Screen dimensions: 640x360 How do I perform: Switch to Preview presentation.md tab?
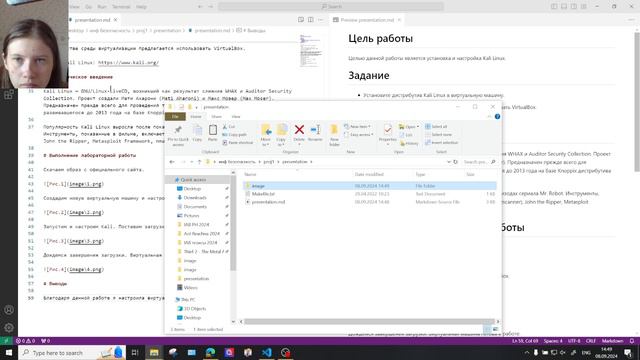point(367,20)
